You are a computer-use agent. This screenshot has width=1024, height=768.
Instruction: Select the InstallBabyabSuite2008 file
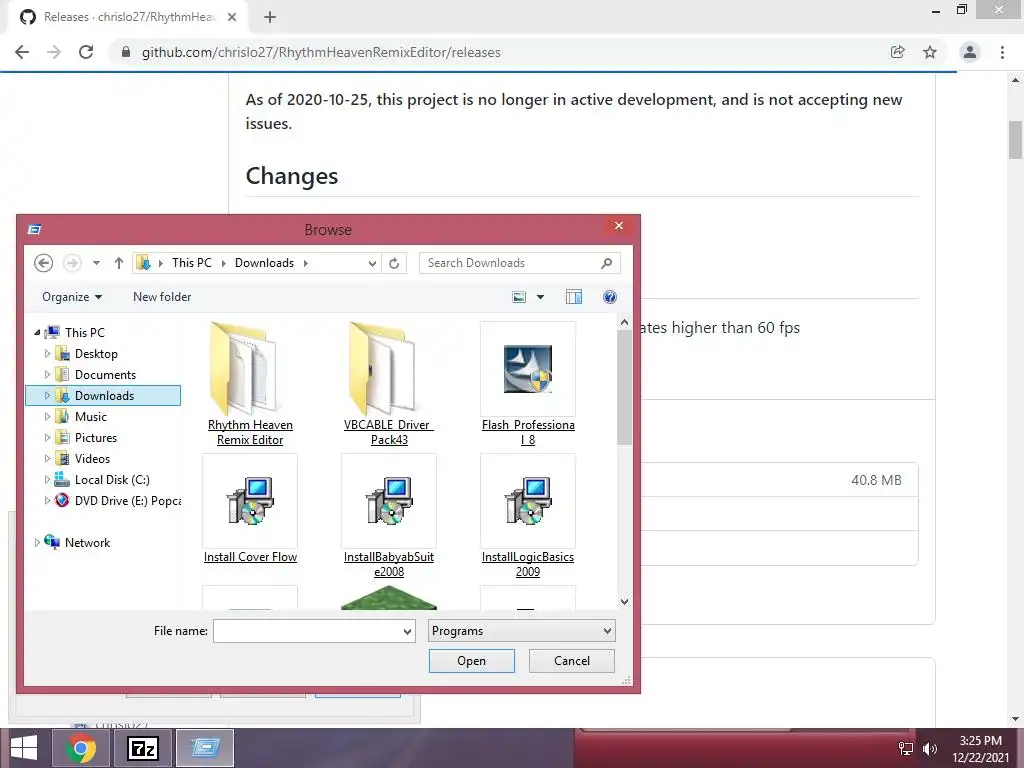pyautogui.click(x=389, y=516)
